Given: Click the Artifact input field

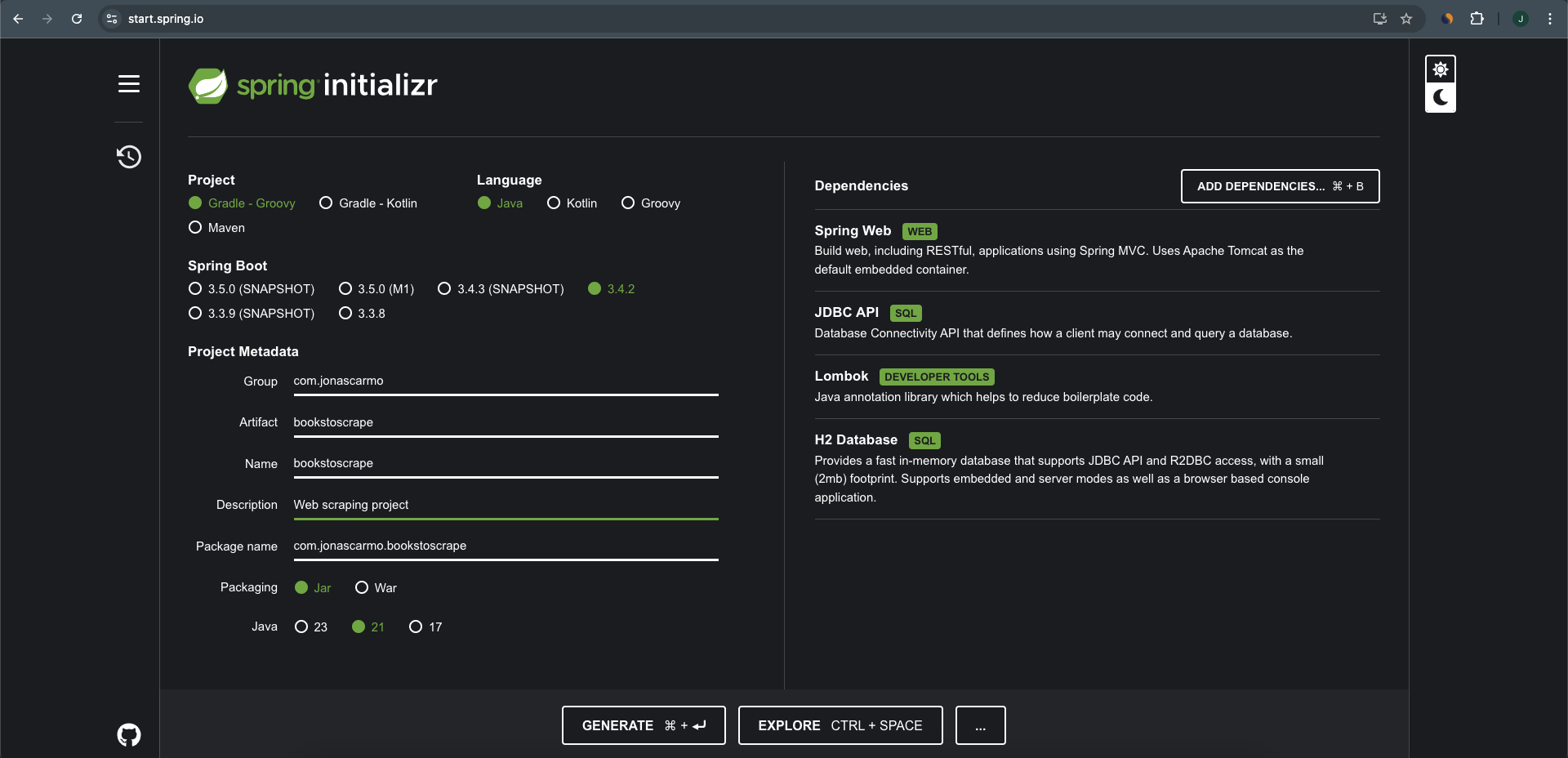Looking at the screenshot, I should (x=506, y=422).
